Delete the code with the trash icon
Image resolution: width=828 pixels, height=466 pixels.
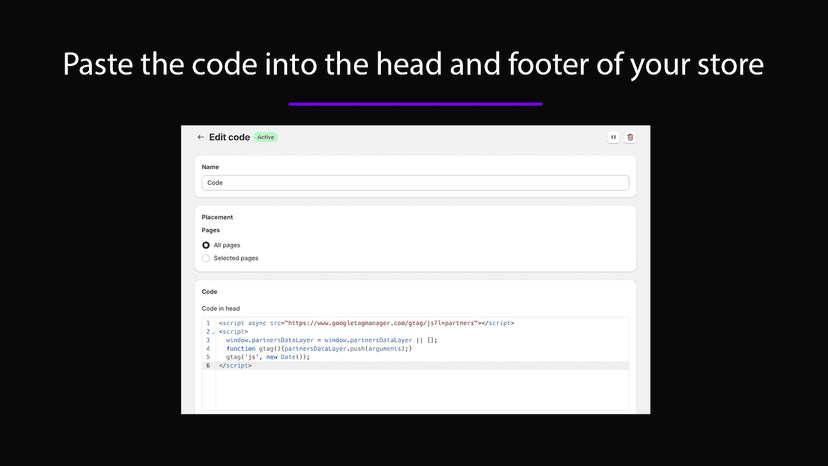coord(630,137)
